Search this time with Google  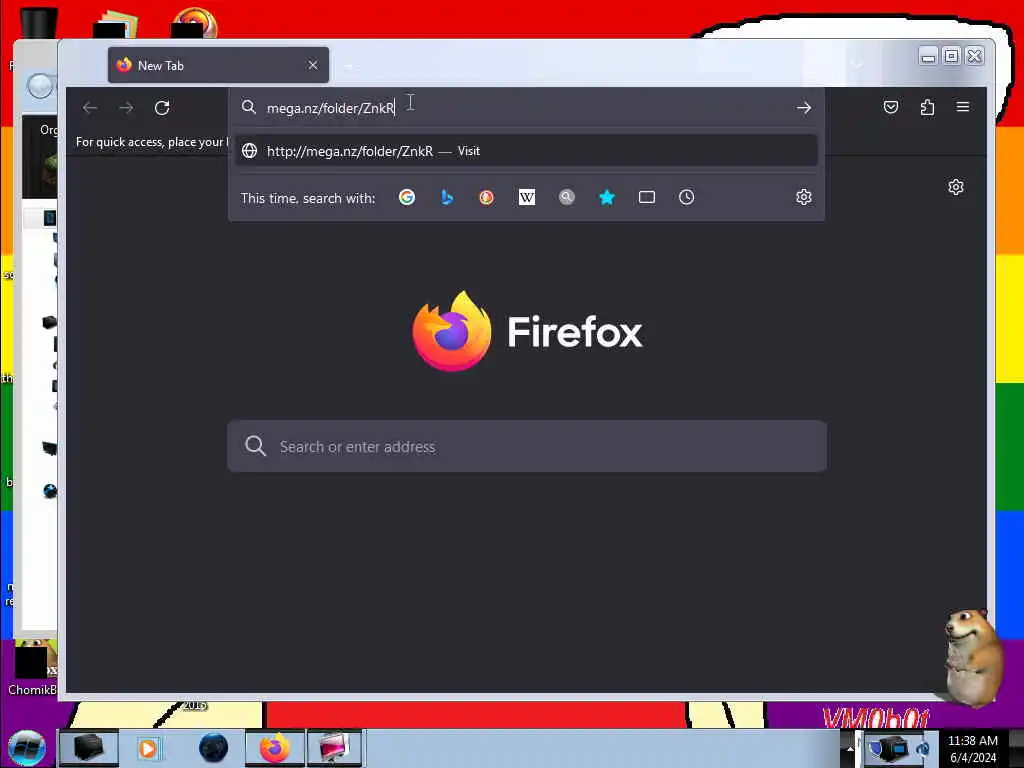tap(407, 197)
